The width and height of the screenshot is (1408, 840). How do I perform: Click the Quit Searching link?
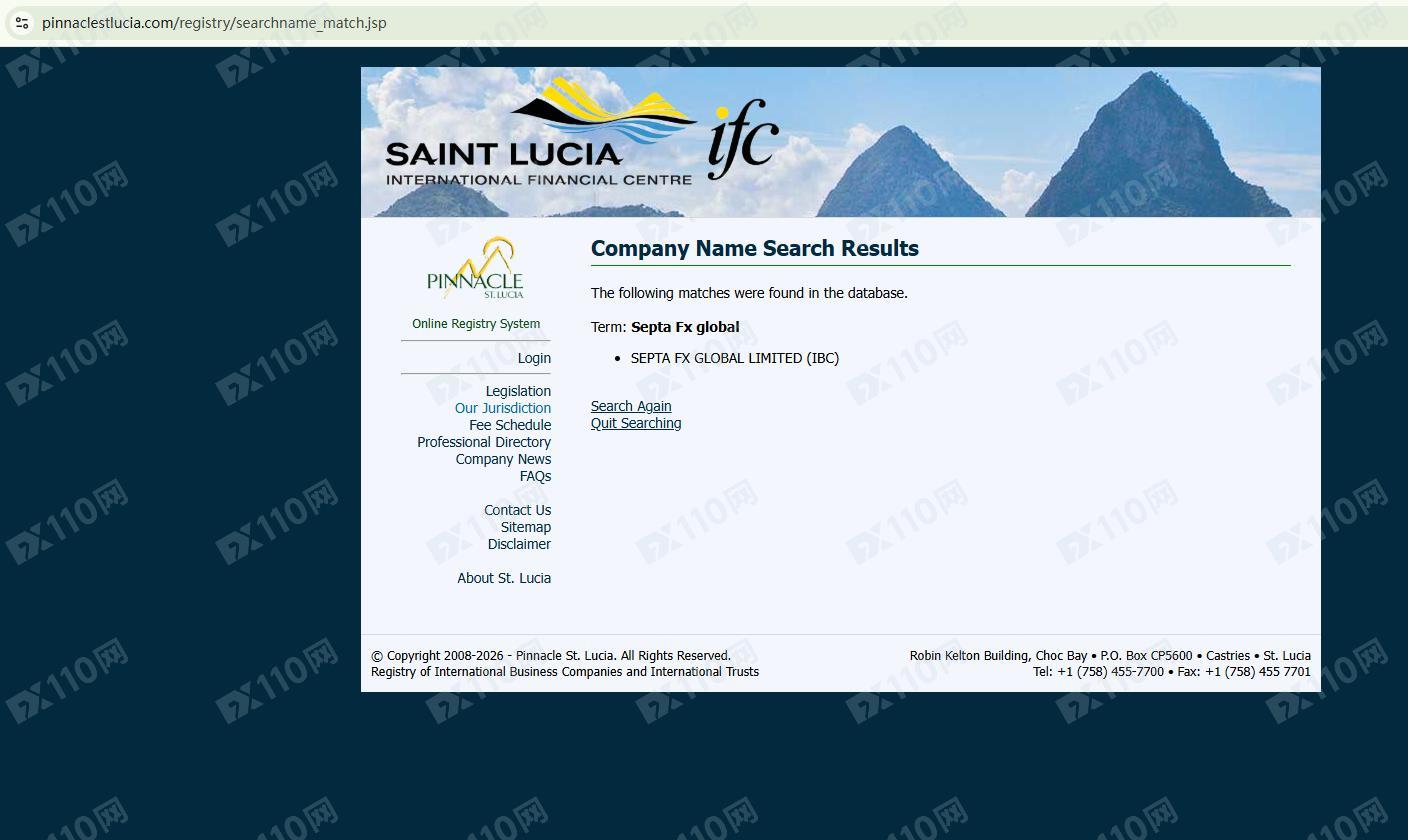636,423
